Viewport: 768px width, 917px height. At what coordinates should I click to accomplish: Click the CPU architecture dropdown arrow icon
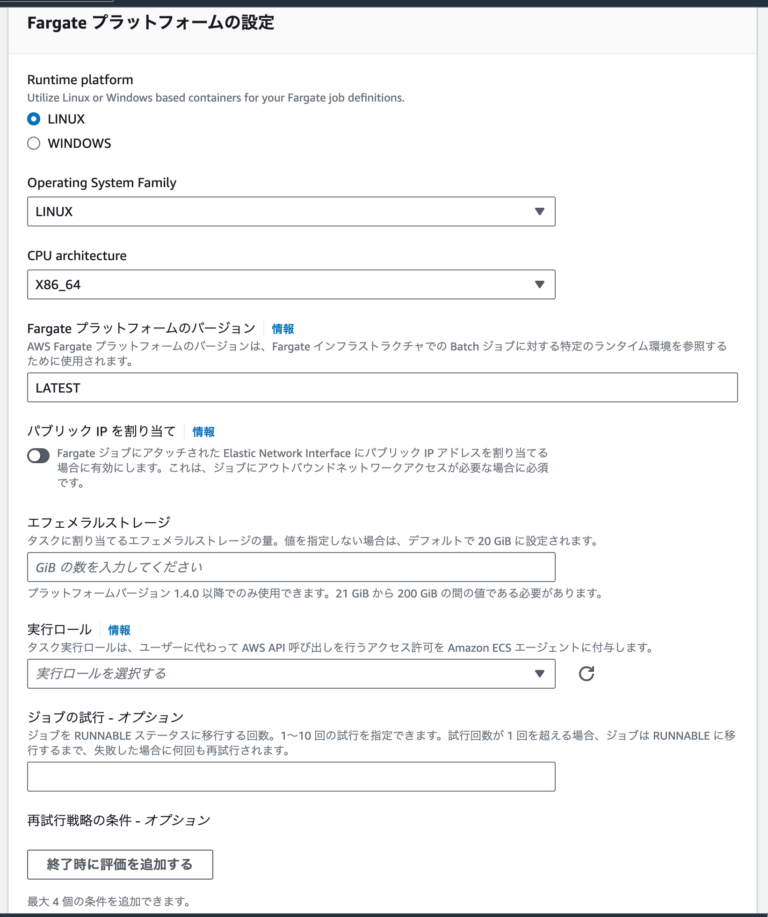tap(540, 284)
